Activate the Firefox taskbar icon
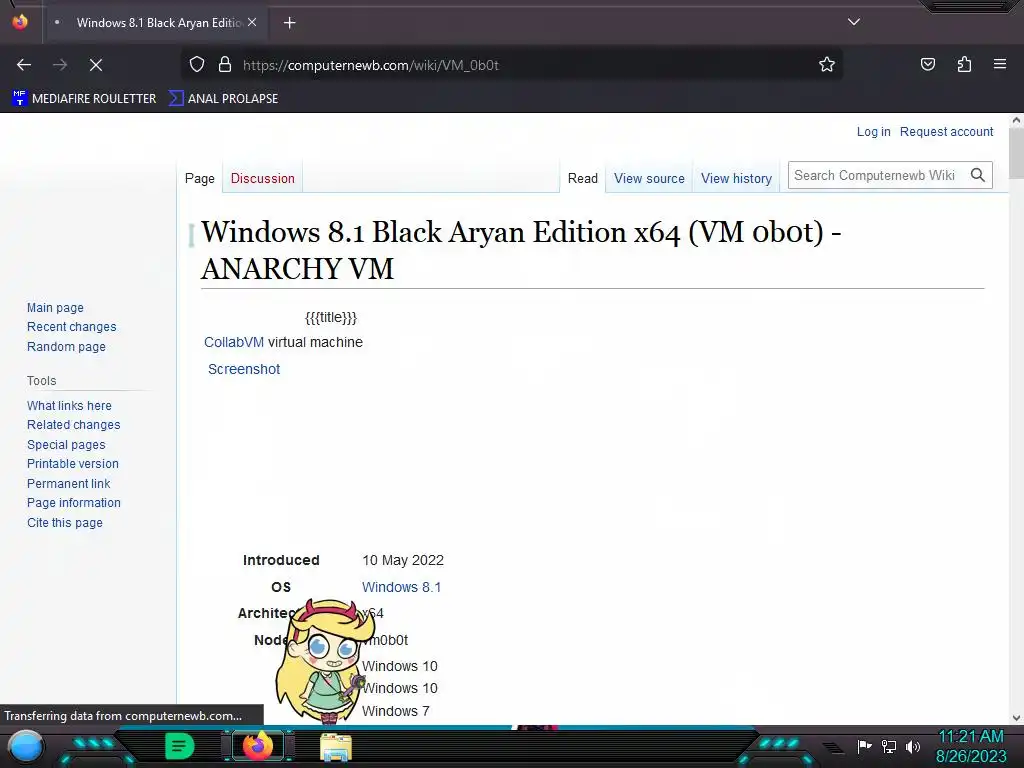1024x768 pixels. click(x=257, y=746)
